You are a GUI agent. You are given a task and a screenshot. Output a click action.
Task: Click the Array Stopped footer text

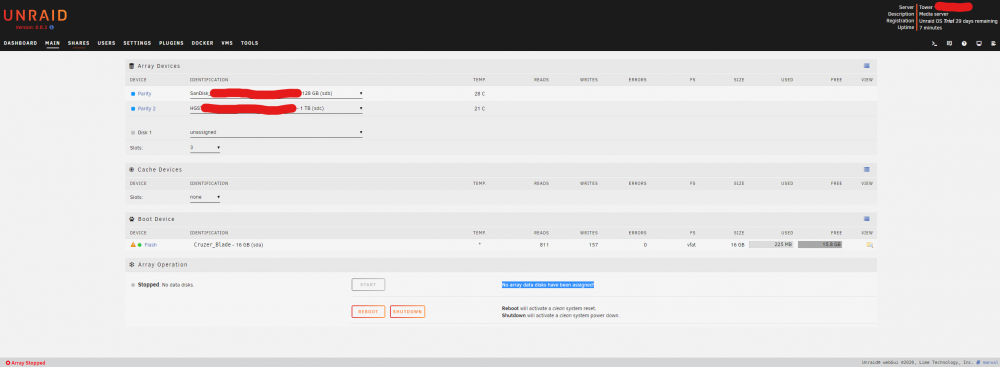(28, 363)
